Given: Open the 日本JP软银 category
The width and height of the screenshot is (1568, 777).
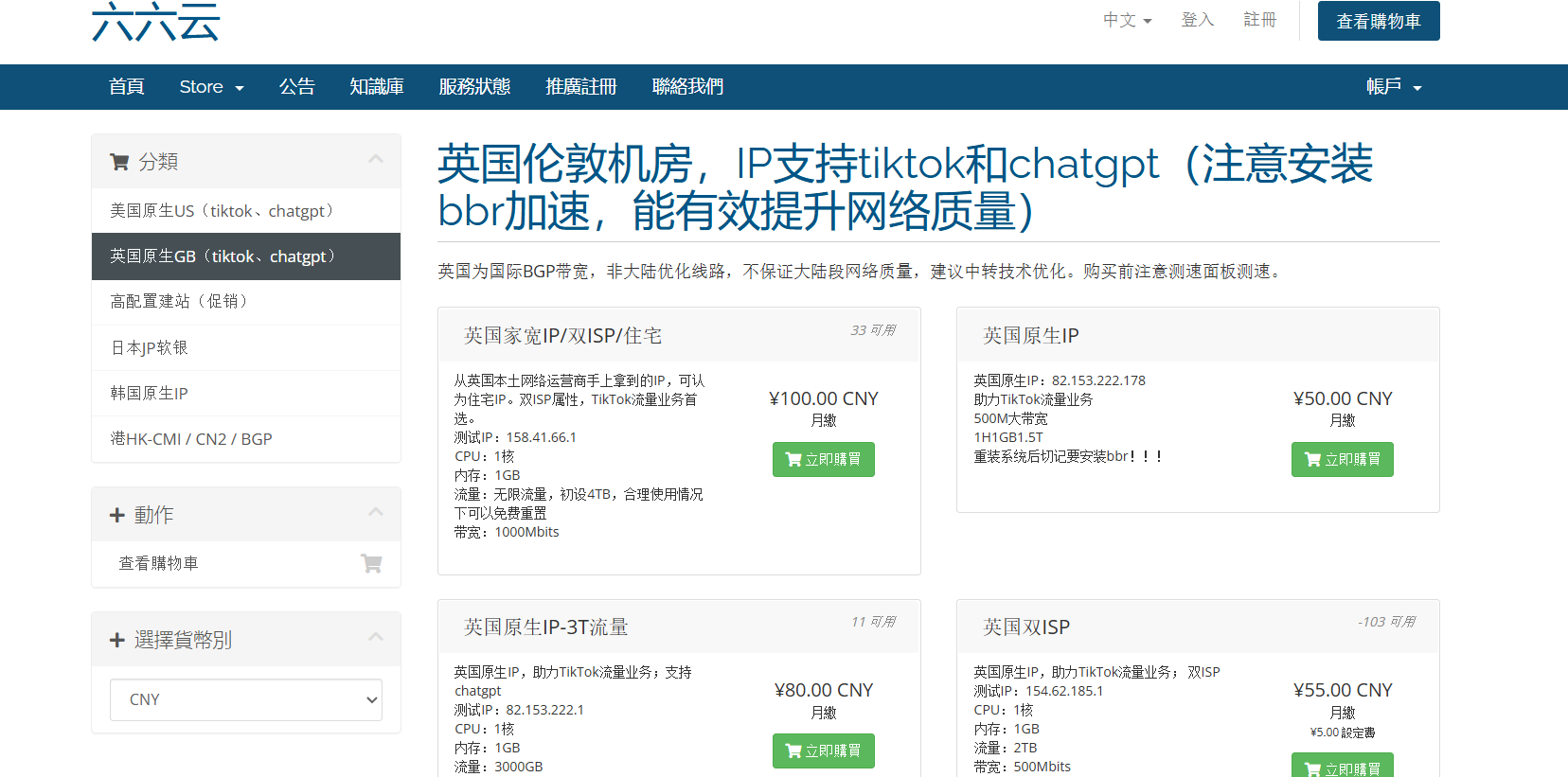Looking at the screenshot, I should point(150,347).
